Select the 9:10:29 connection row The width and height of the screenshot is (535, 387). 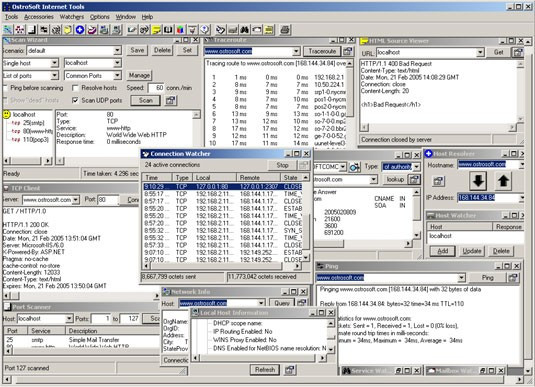(x=223, y=187)
